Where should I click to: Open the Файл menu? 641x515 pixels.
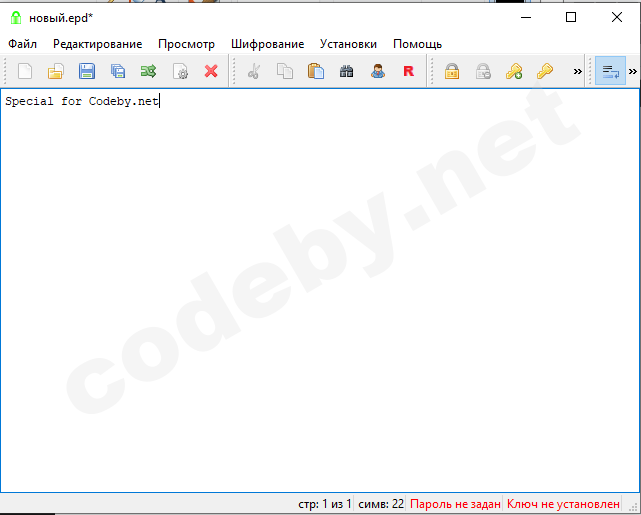22,44
